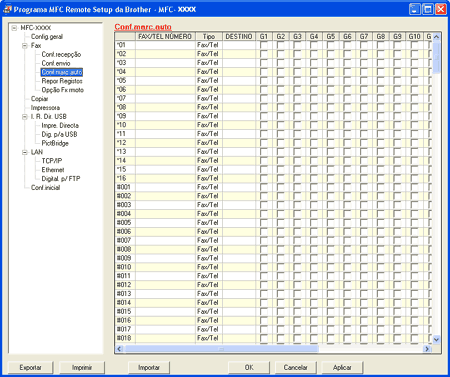
Task: Click the Conf.marc.auto heading link
Action: (143, 27)
